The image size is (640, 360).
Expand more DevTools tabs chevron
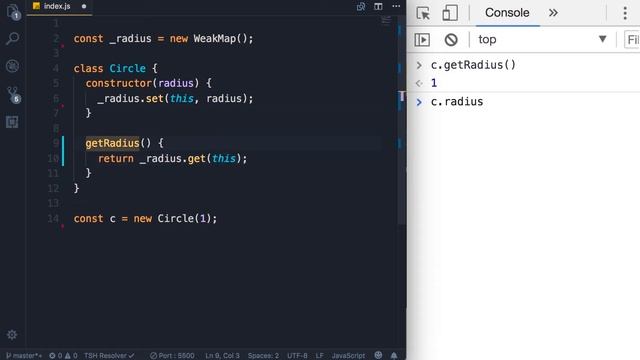(553, 13)
